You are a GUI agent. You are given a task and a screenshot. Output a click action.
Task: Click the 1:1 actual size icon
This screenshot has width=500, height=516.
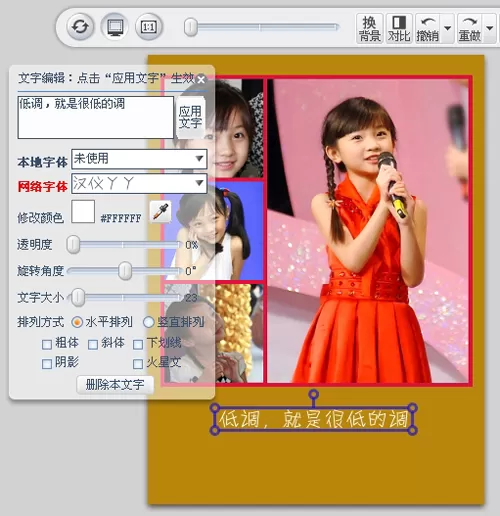tap(149, 27)
